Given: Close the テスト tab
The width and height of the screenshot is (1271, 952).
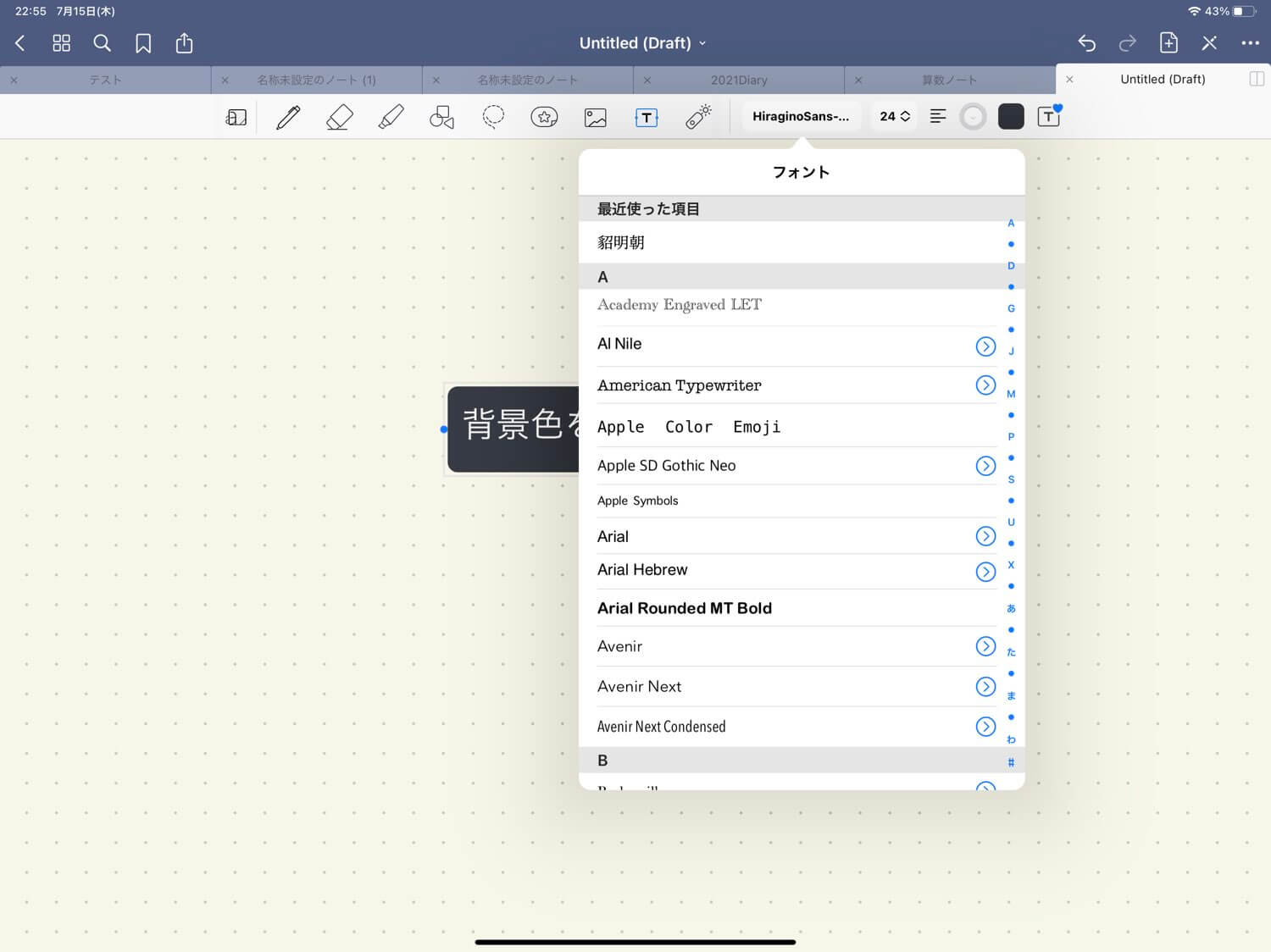Looking at the screenshot, I should (x=14, y=80).
